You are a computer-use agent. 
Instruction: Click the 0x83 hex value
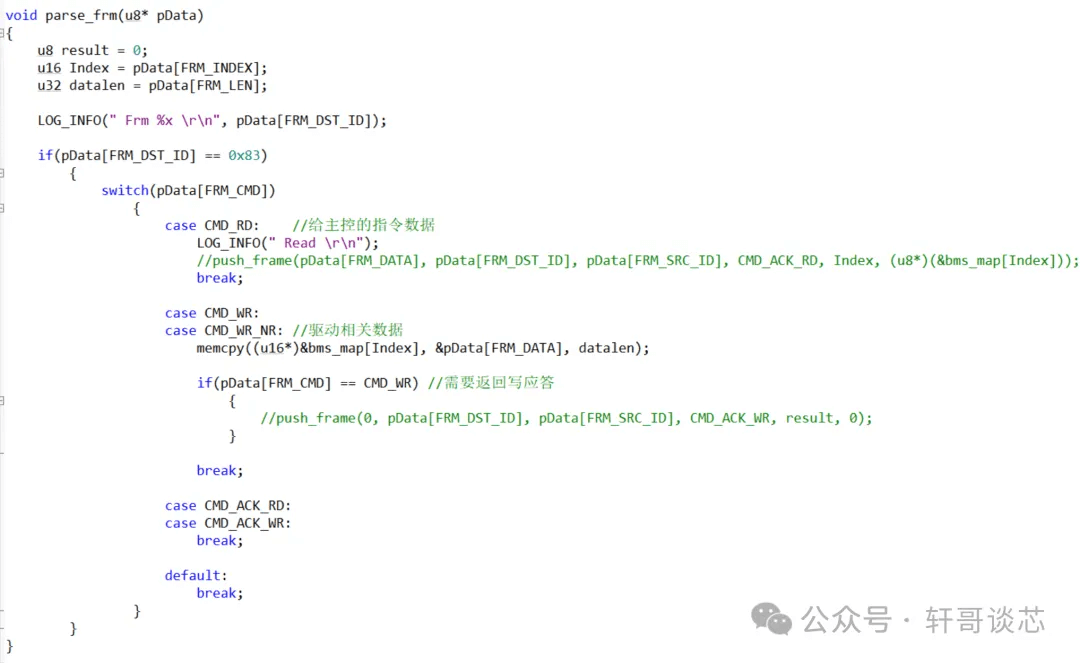pyautogui.click(x=247, y=155)
